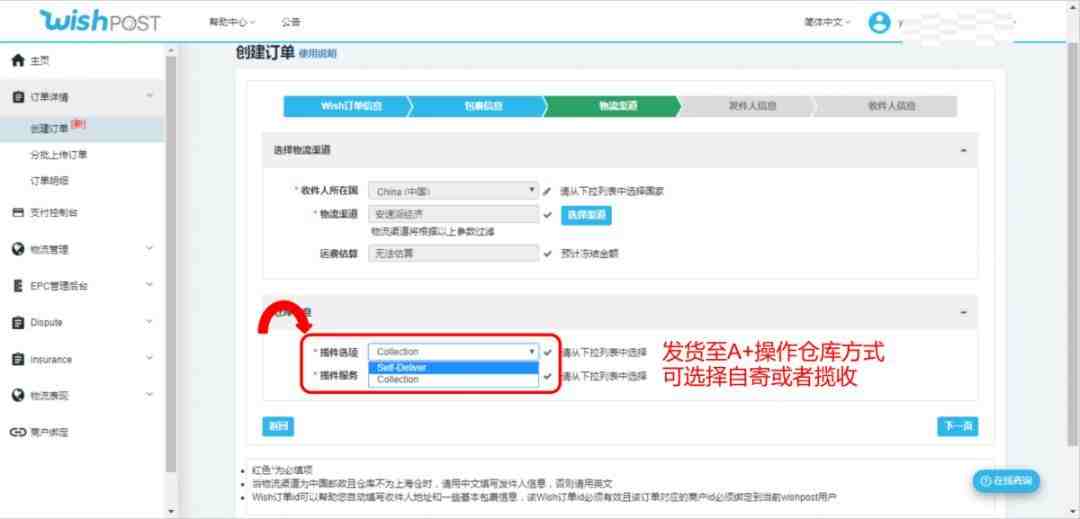Click the checkmark beside the 物流渠道 field
The height and width of the screenshot is (519, 1080).
point(548,215)
